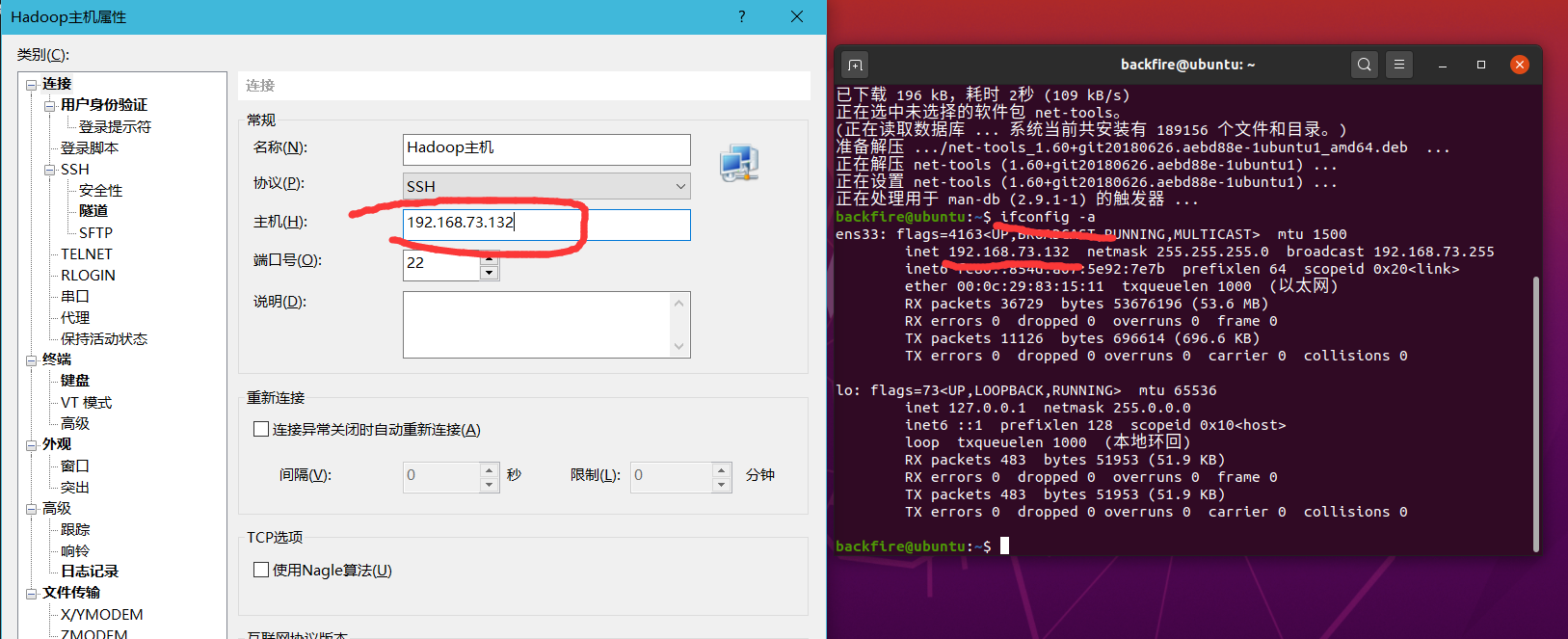The image size is (1568, 639).
Task: Open new tab icon in Ubuntu terminal
Action: click(x=855, y=65)
